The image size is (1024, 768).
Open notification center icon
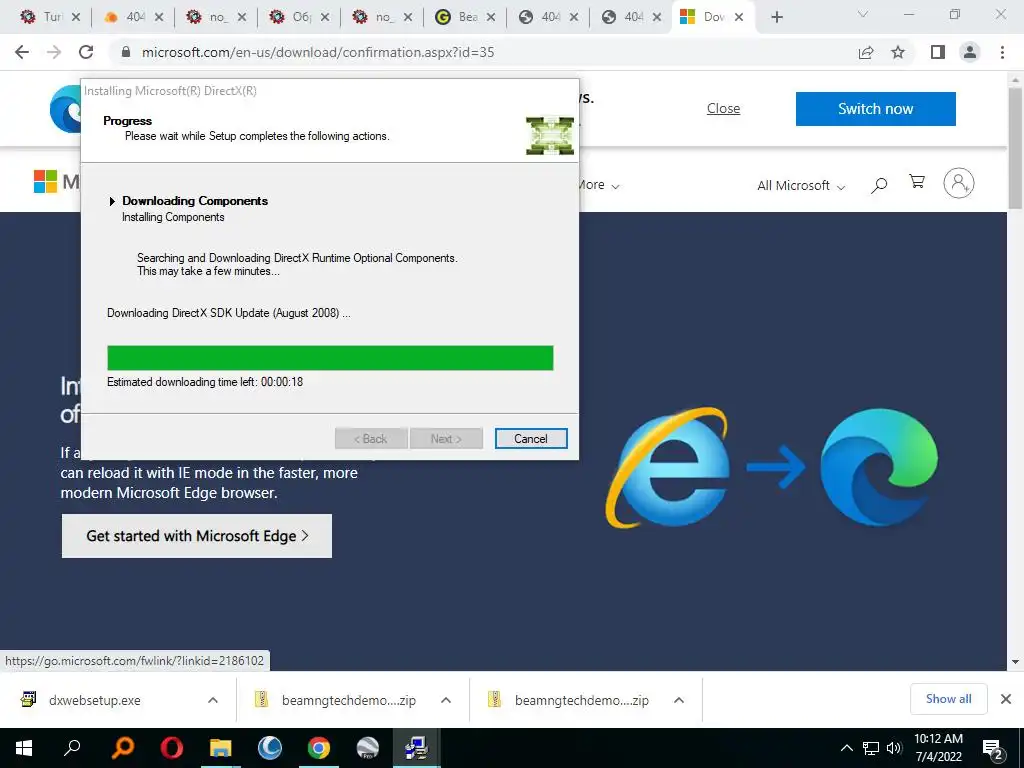(993, 750)
